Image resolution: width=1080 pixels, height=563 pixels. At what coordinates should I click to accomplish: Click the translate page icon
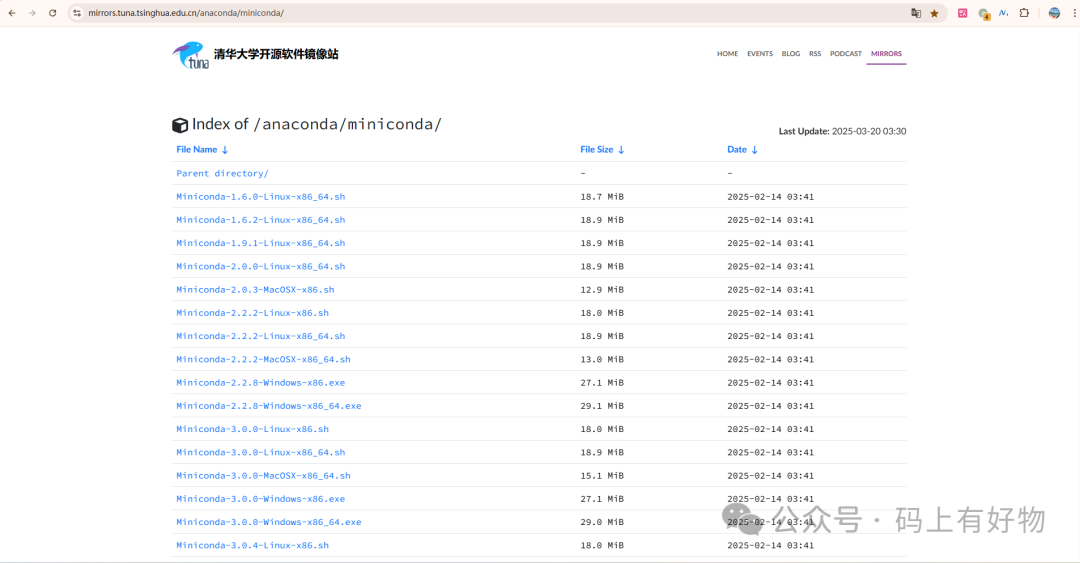click(915, 13)
